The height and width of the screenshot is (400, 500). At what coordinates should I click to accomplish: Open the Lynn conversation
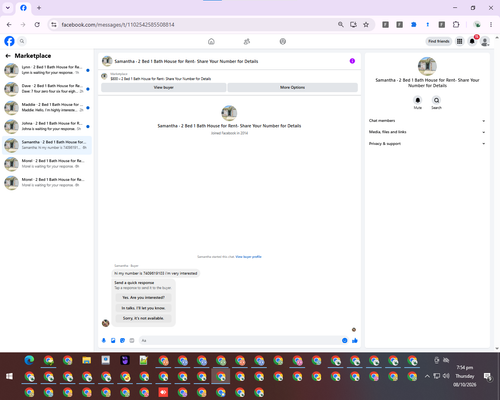pyautogui.click(x=47, y=70)
